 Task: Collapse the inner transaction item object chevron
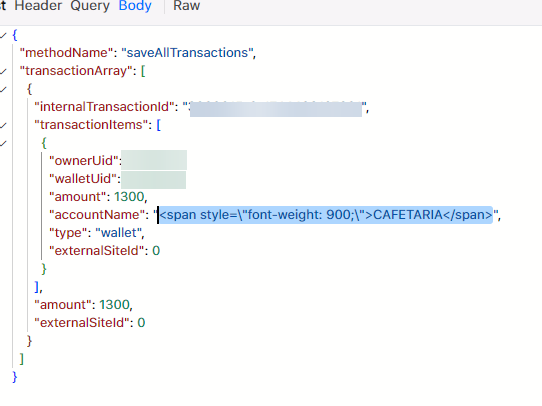[x=3, y=143]
